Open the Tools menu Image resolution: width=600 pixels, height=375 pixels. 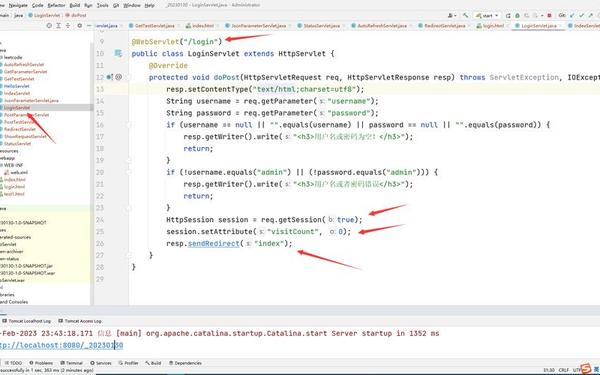(x=103, y=5)
